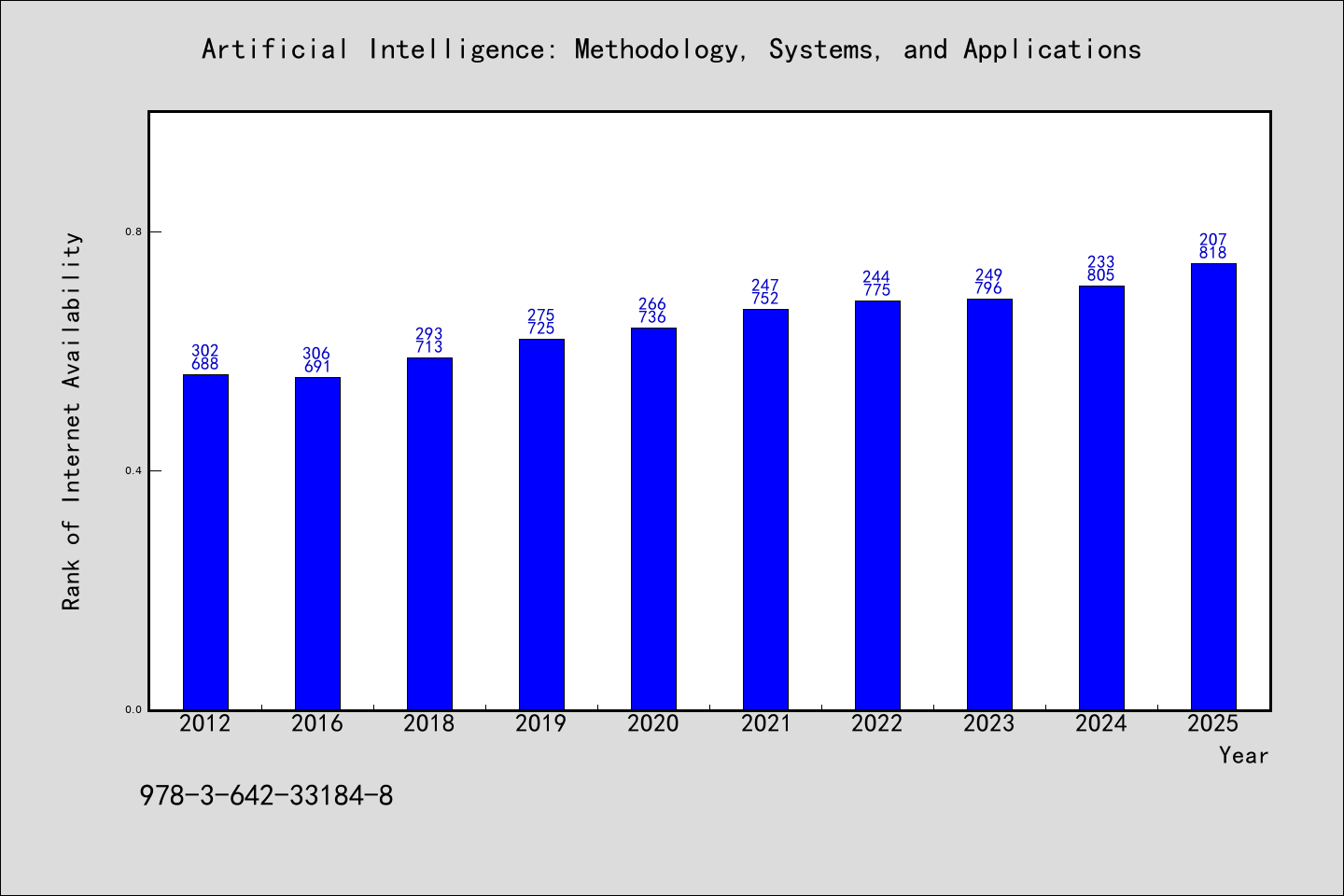Screen dimensions: 1344x896
Task: Click the data label '752'
Action: click(x=765, y=299)
